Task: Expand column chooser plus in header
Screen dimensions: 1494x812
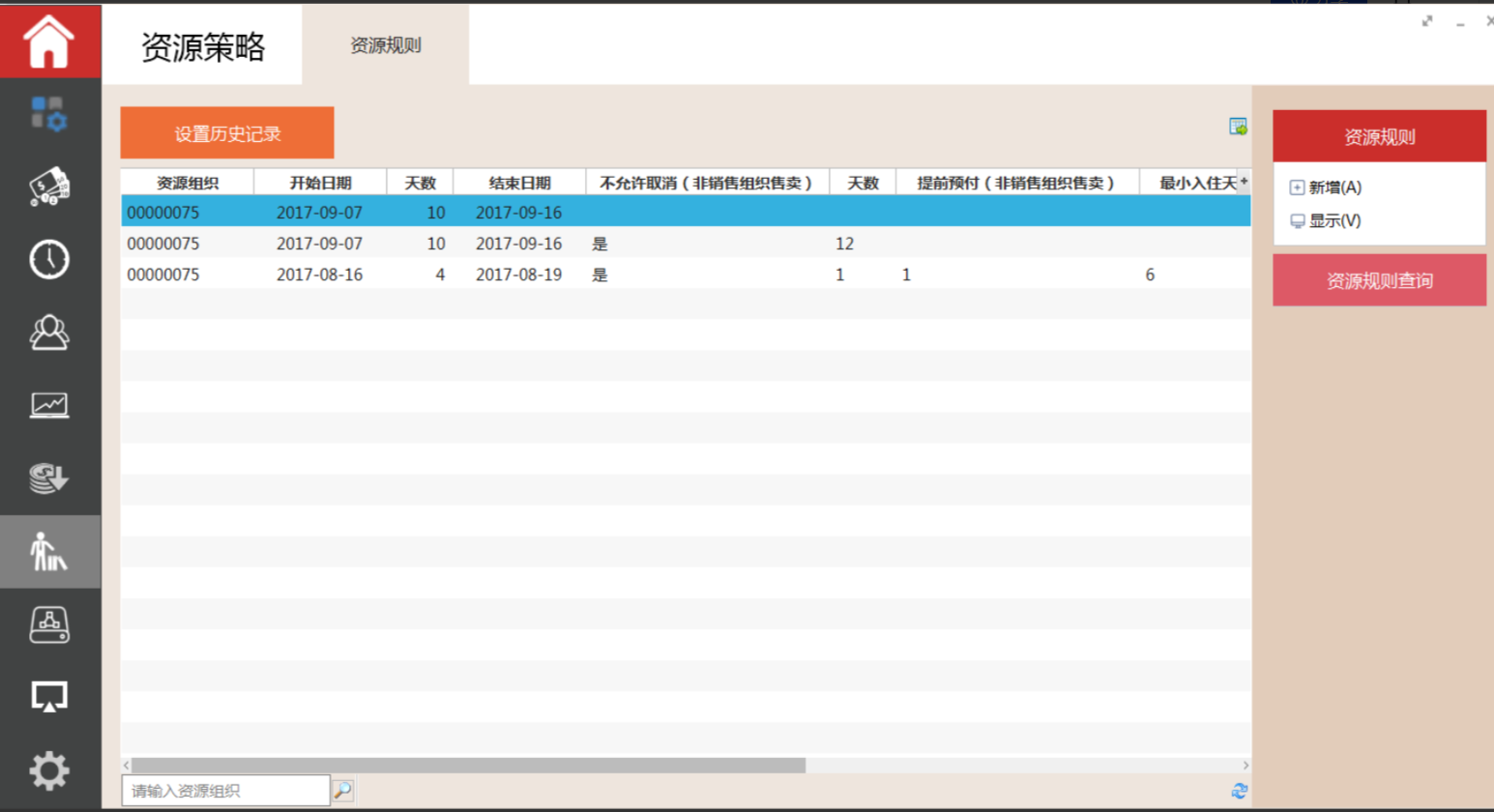Action: click(1244, 182)
